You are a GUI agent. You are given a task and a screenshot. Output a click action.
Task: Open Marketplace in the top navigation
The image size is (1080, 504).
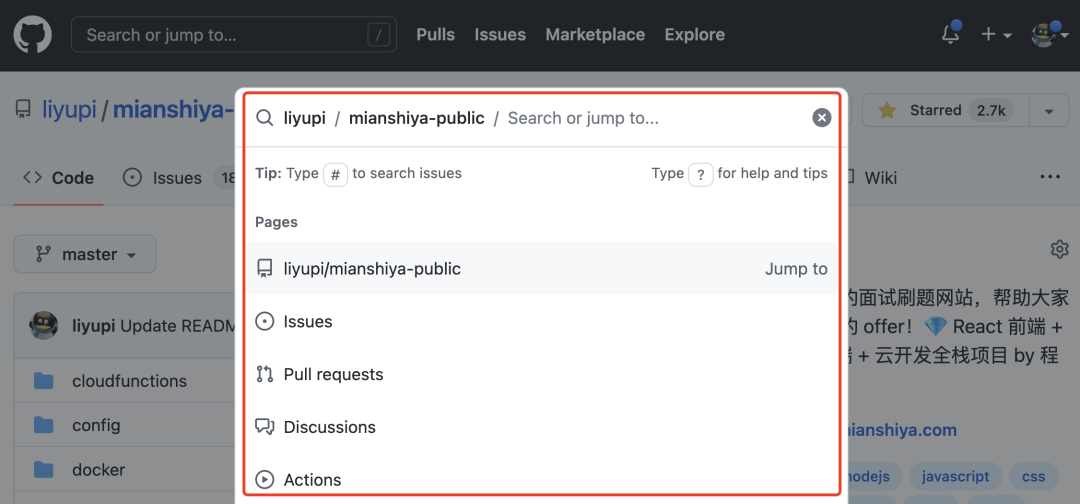pos(595,34)
